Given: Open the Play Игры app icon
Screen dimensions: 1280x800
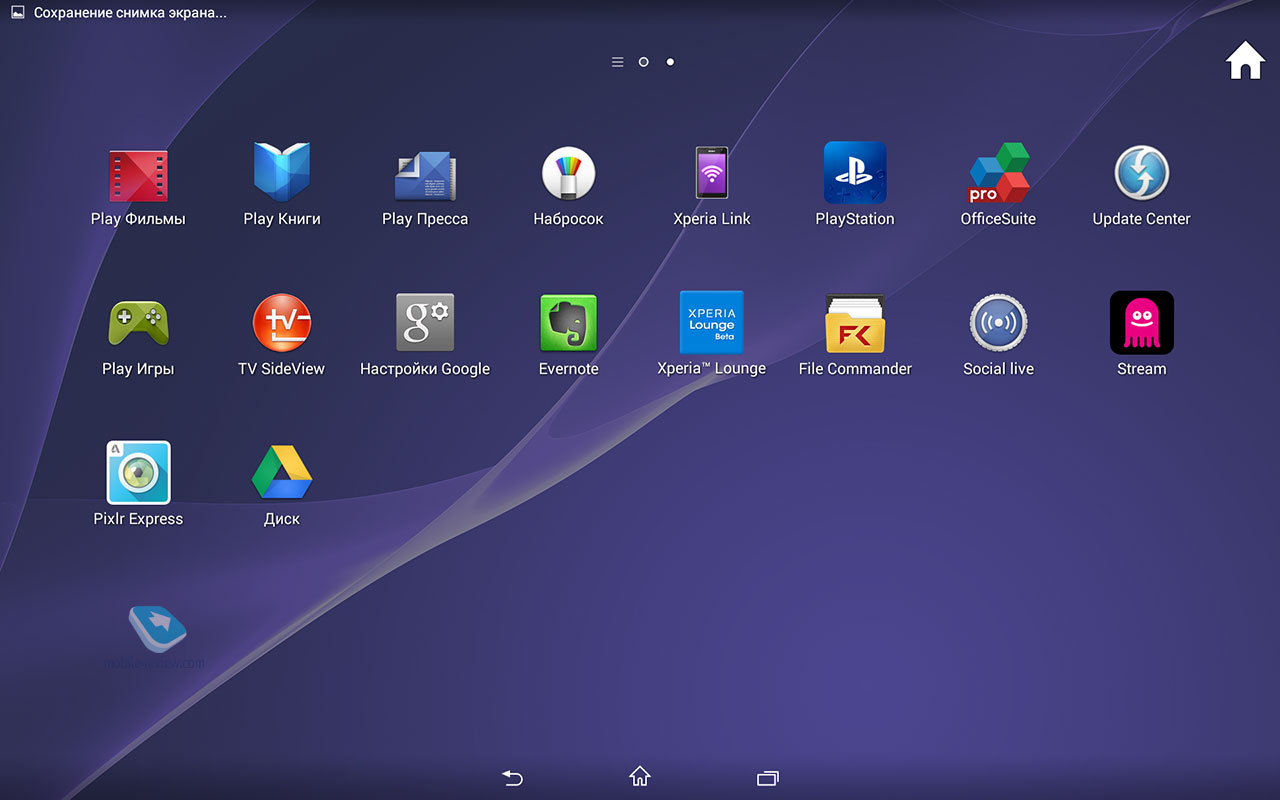Looking at the screenshot, I should [138, 323].
